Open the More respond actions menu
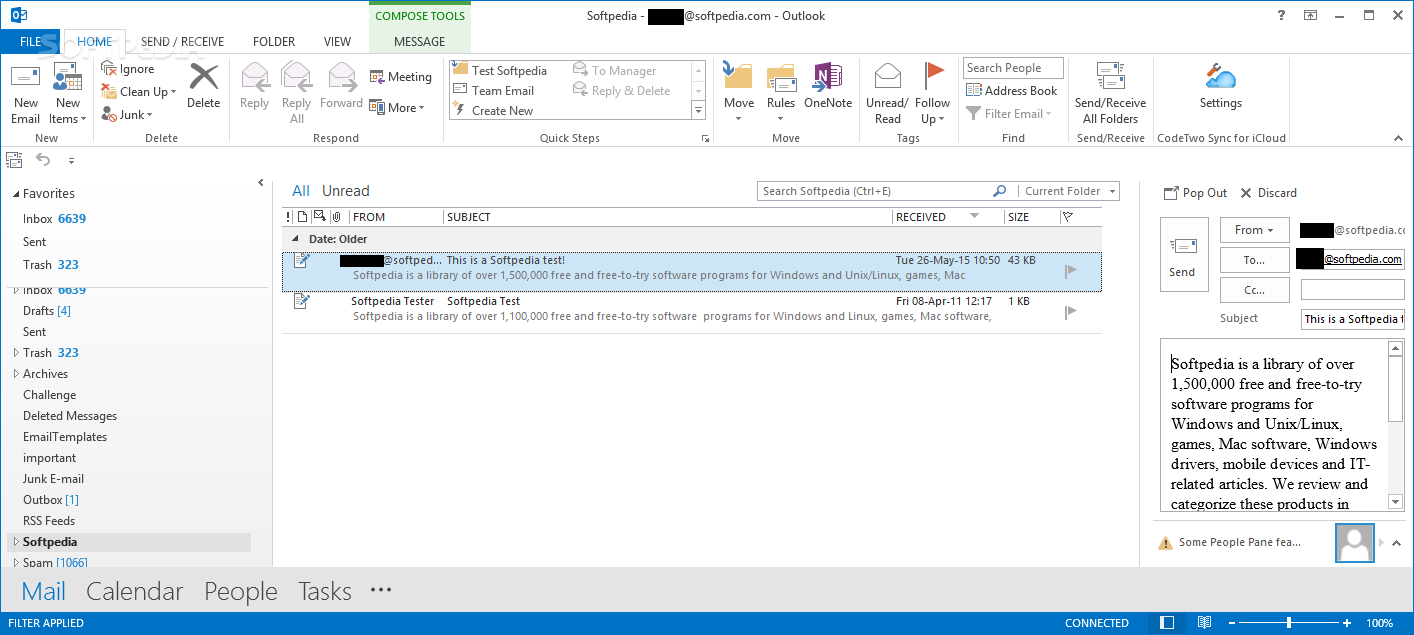The height and width of the screenshot is (635, 1414). coord(397,107)
